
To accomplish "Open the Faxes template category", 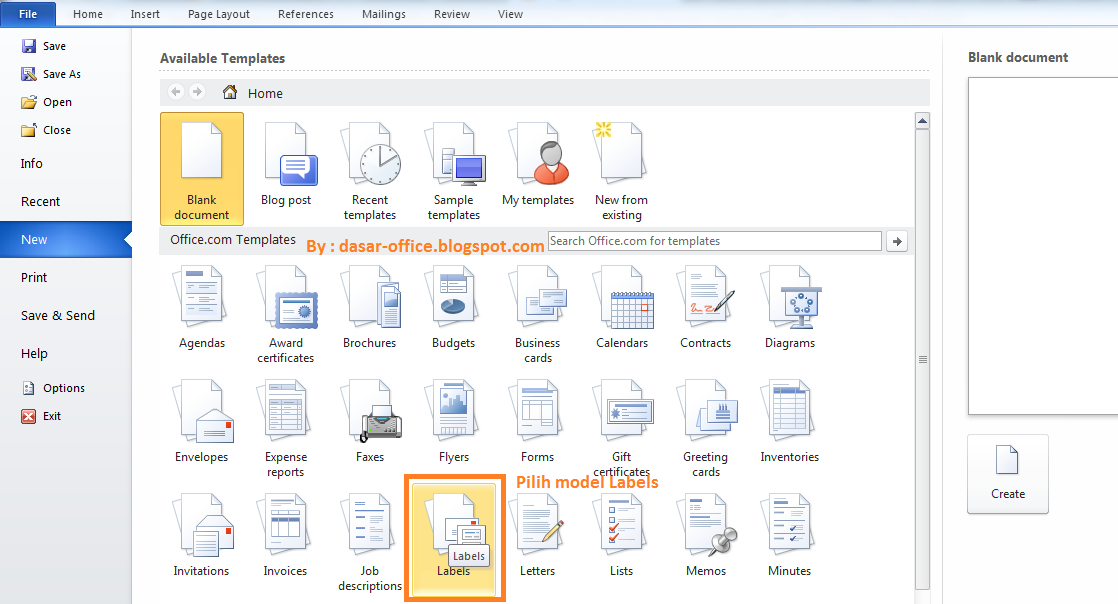I will pyautogui.click(x=369, y=422).
